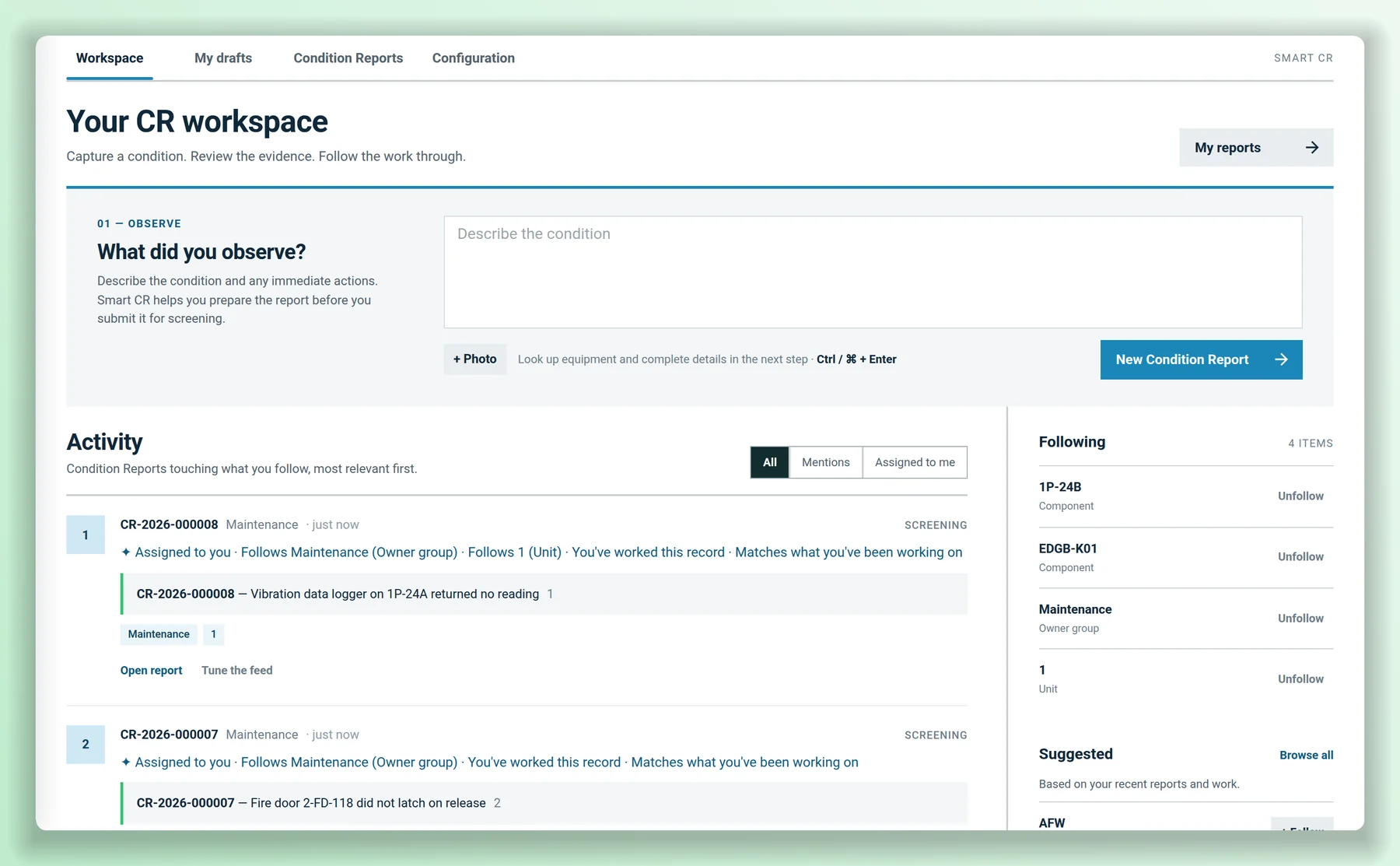Viewport: 1400px width, 866px height.
Task: Unfollow the 1P-24B component
Action: [1300, 496]
